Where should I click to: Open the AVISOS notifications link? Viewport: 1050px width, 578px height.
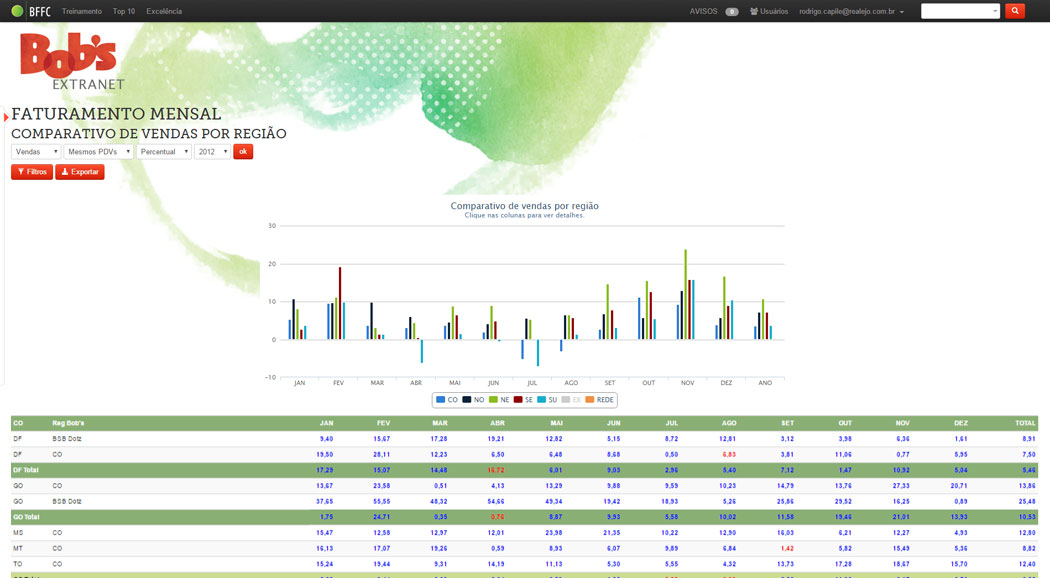click(703, 11)
